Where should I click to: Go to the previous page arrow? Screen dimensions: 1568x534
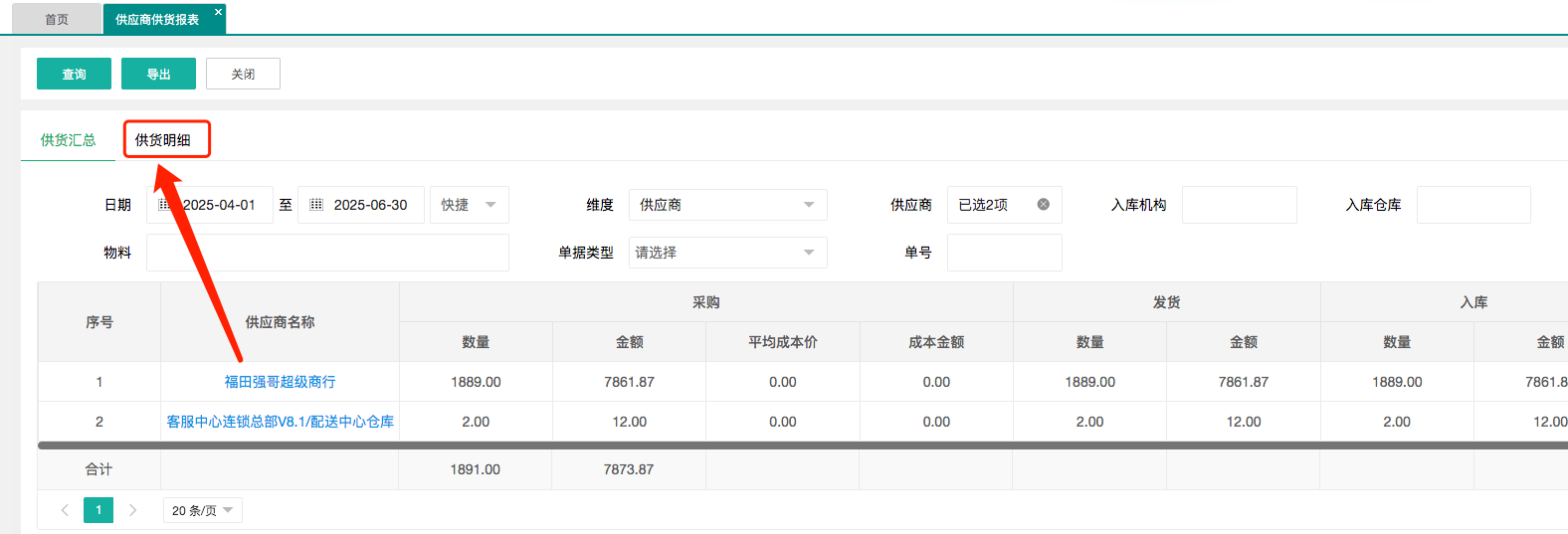[65, 510]
